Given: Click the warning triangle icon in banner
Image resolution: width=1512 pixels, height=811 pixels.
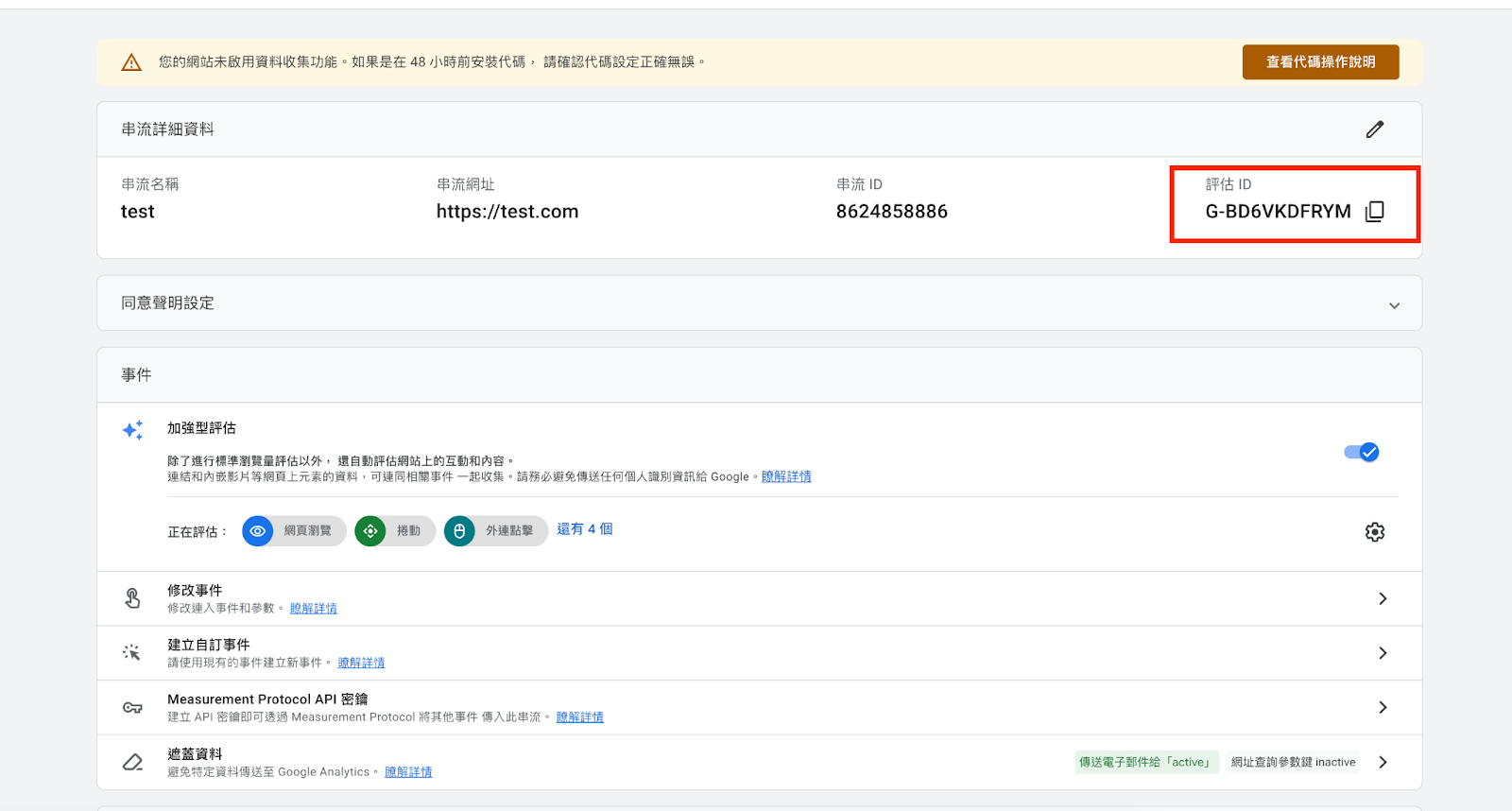Looking at the screenshot, I should pyautogui.click(x=131, y=62).
